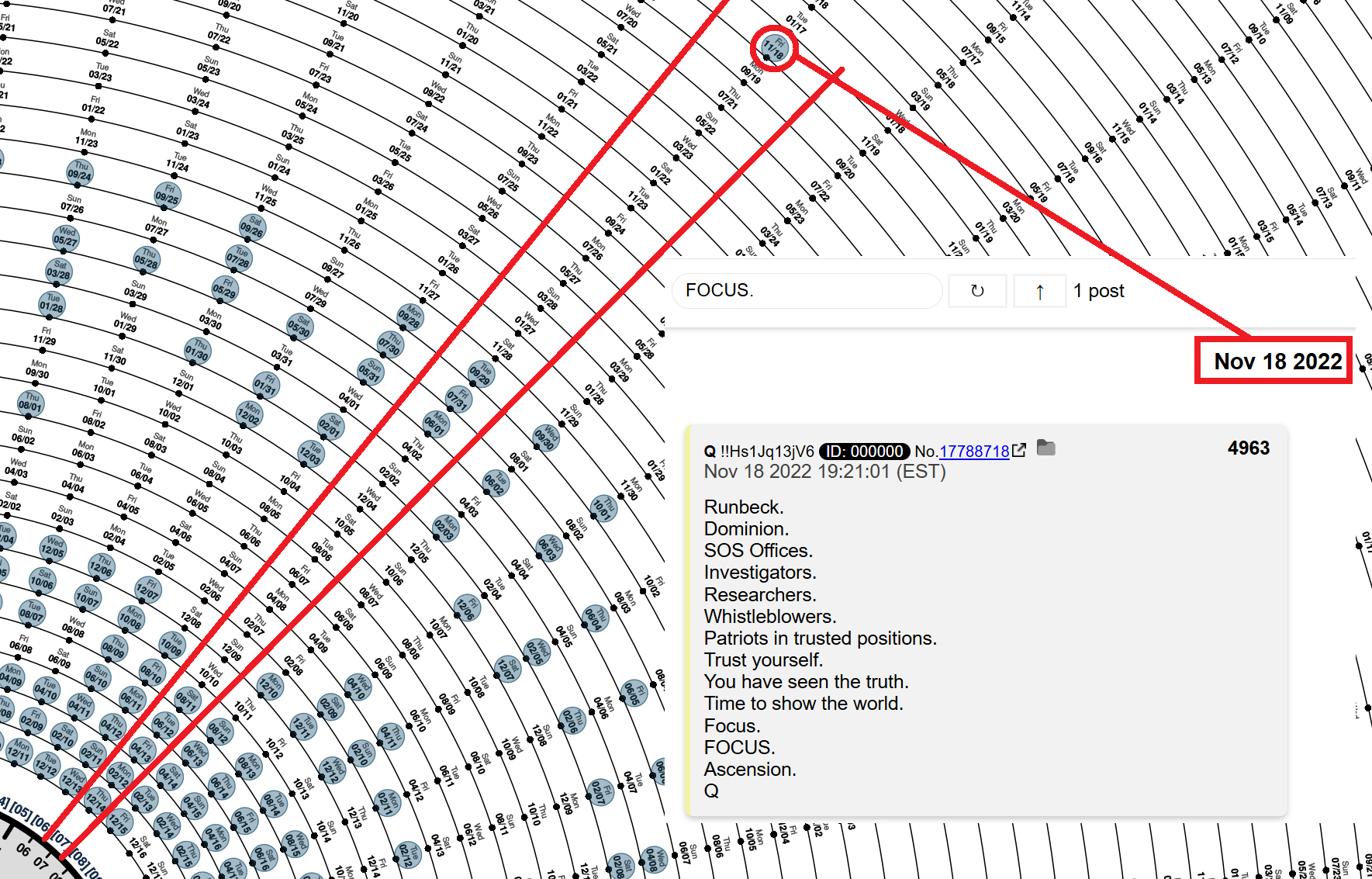This screenshot has height=879, width=1372.
Task: Select the Mon 06/01 highlighted marker
Action: pos(436,424)
